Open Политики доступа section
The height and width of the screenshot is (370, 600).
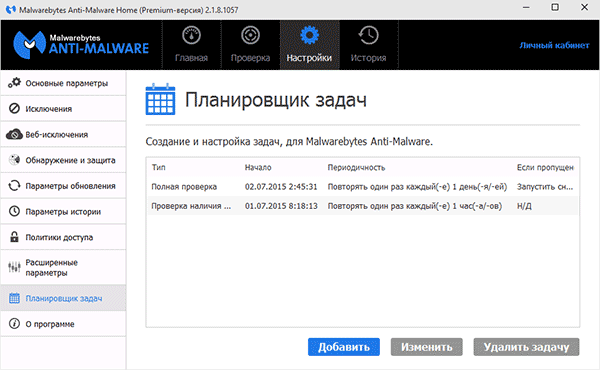tap(63, 237)
